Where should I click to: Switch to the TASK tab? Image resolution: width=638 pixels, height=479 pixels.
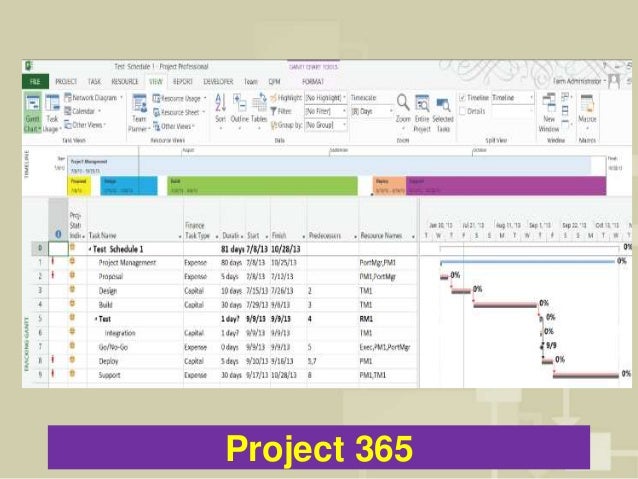pyautogui.click(x=94, y=82)
